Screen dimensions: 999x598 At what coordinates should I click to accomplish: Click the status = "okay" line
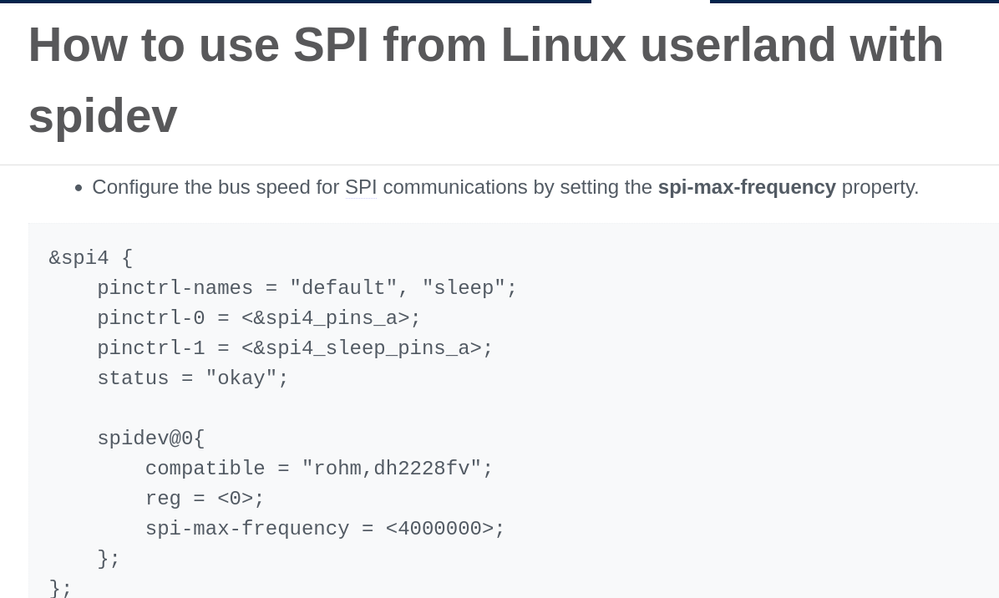point(192,378)
